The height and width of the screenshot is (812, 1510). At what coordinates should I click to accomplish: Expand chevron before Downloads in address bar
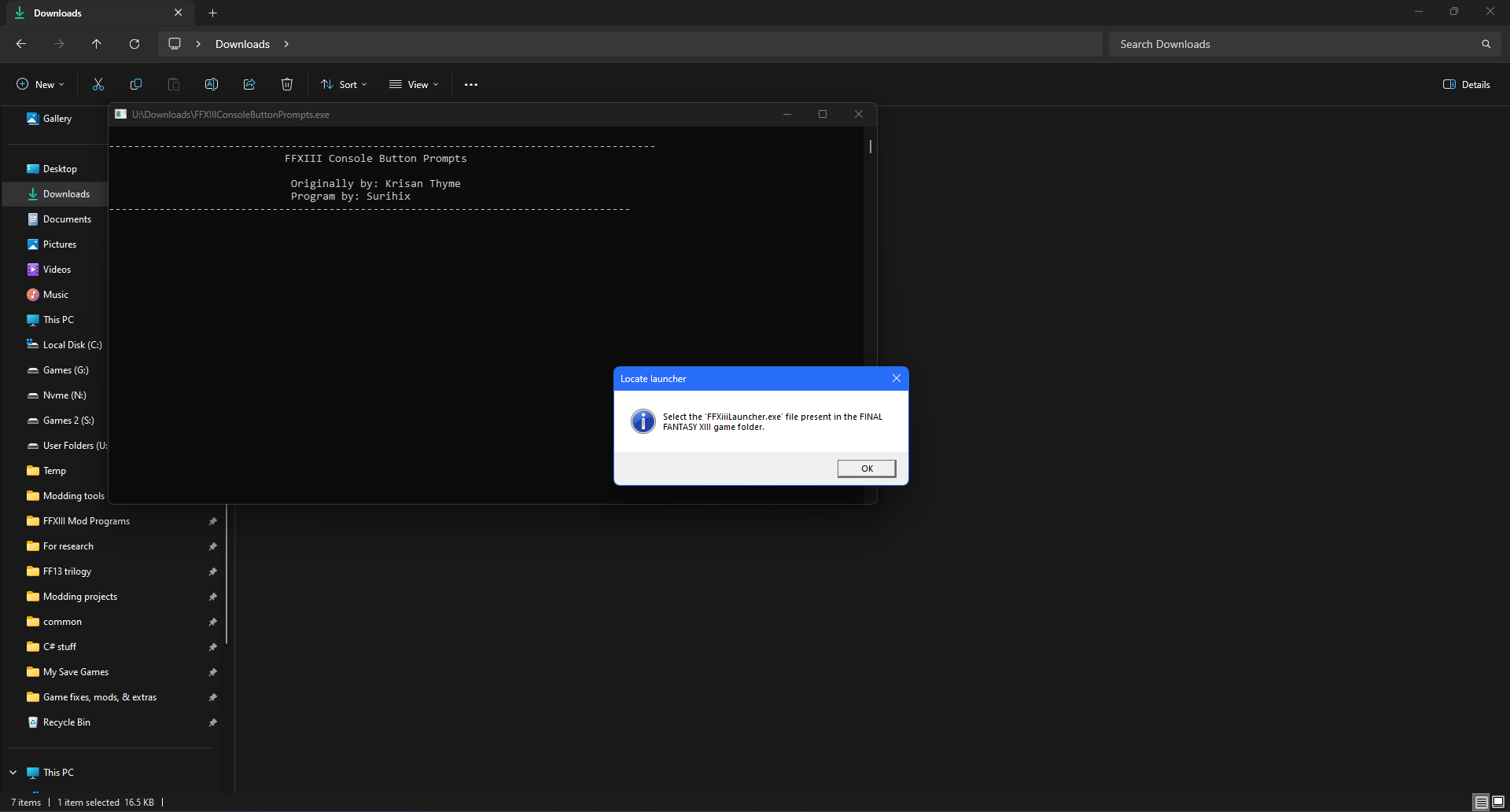click(x=198, y=44)
